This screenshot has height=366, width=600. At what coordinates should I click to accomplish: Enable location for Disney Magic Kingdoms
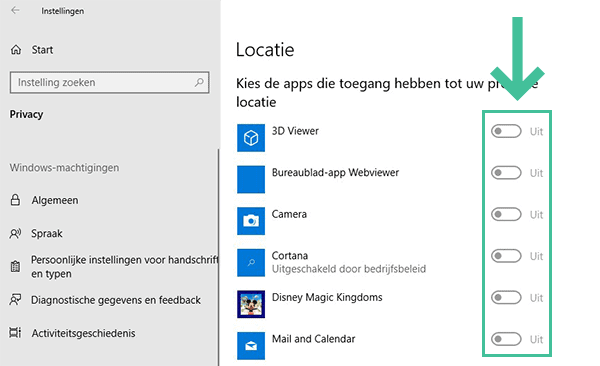[506, 297]
